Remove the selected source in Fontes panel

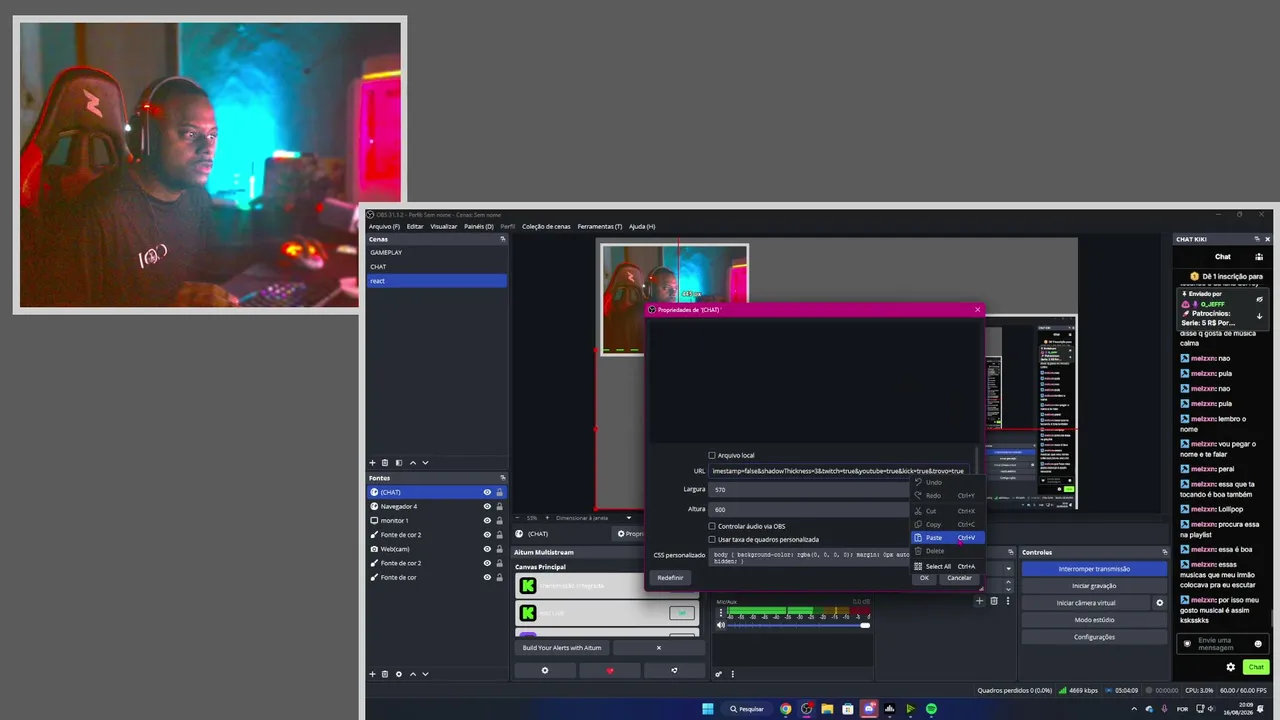[x=385, y=674]
